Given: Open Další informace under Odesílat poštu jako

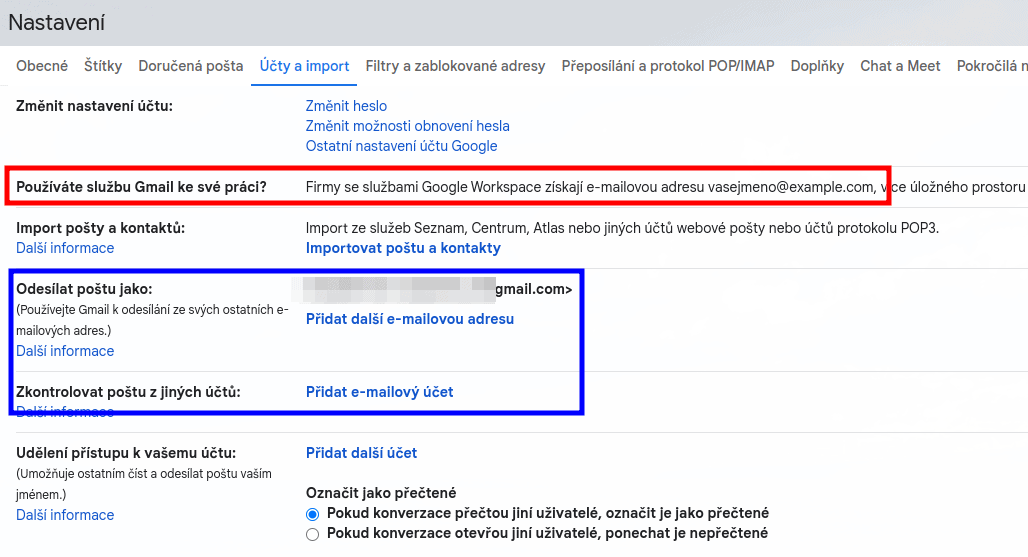Looking at the screenshot, I should (65, 351).
